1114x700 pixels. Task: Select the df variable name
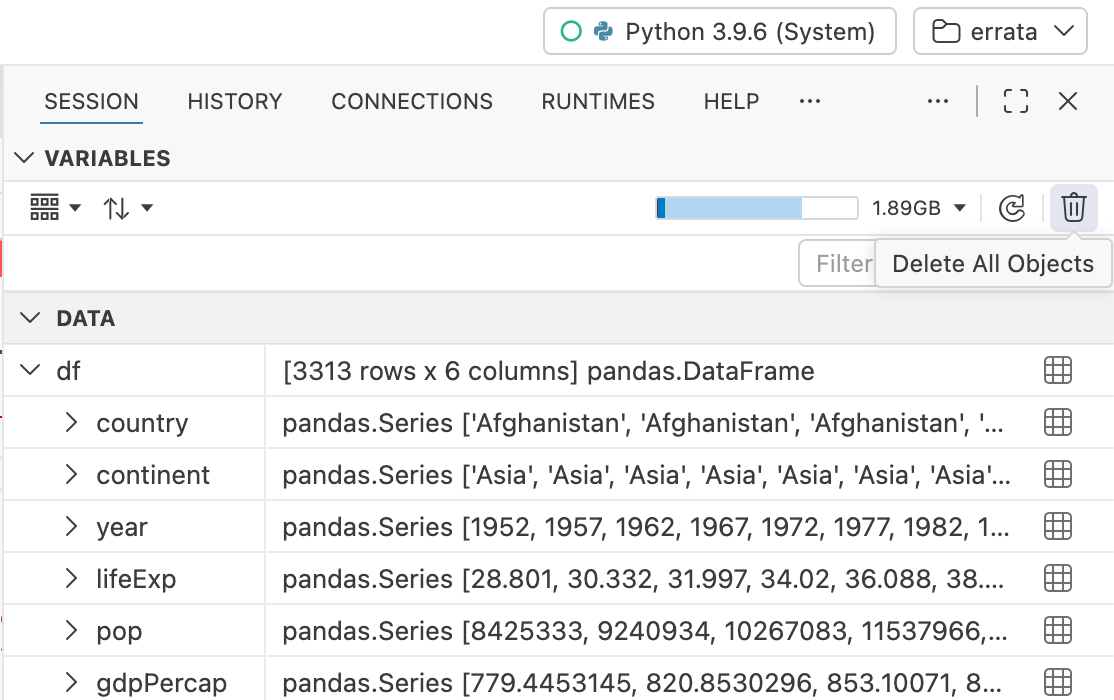pyautogui.click(x=68, y=371)
